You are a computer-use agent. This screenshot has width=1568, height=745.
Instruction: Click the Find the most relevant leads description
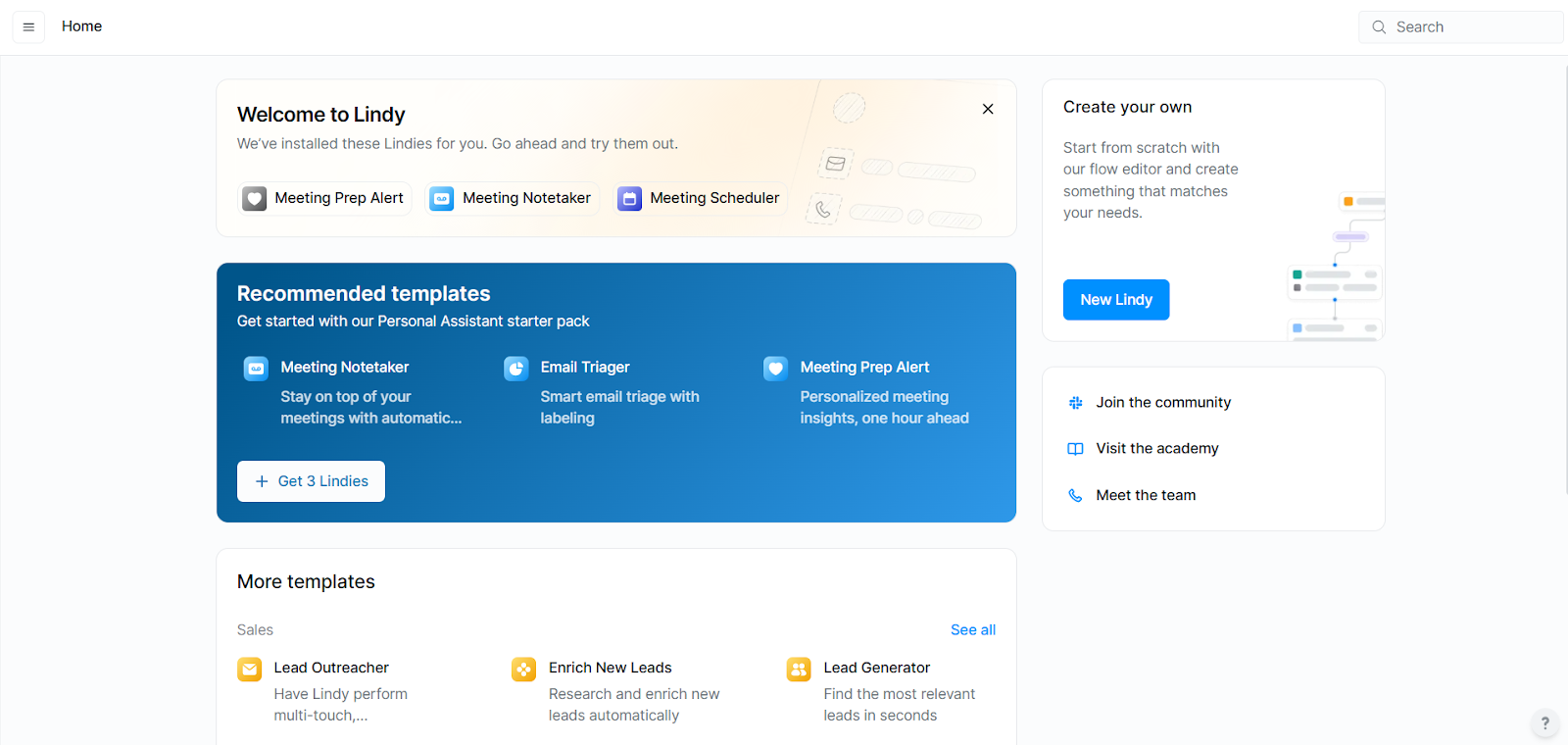point(900,705)
